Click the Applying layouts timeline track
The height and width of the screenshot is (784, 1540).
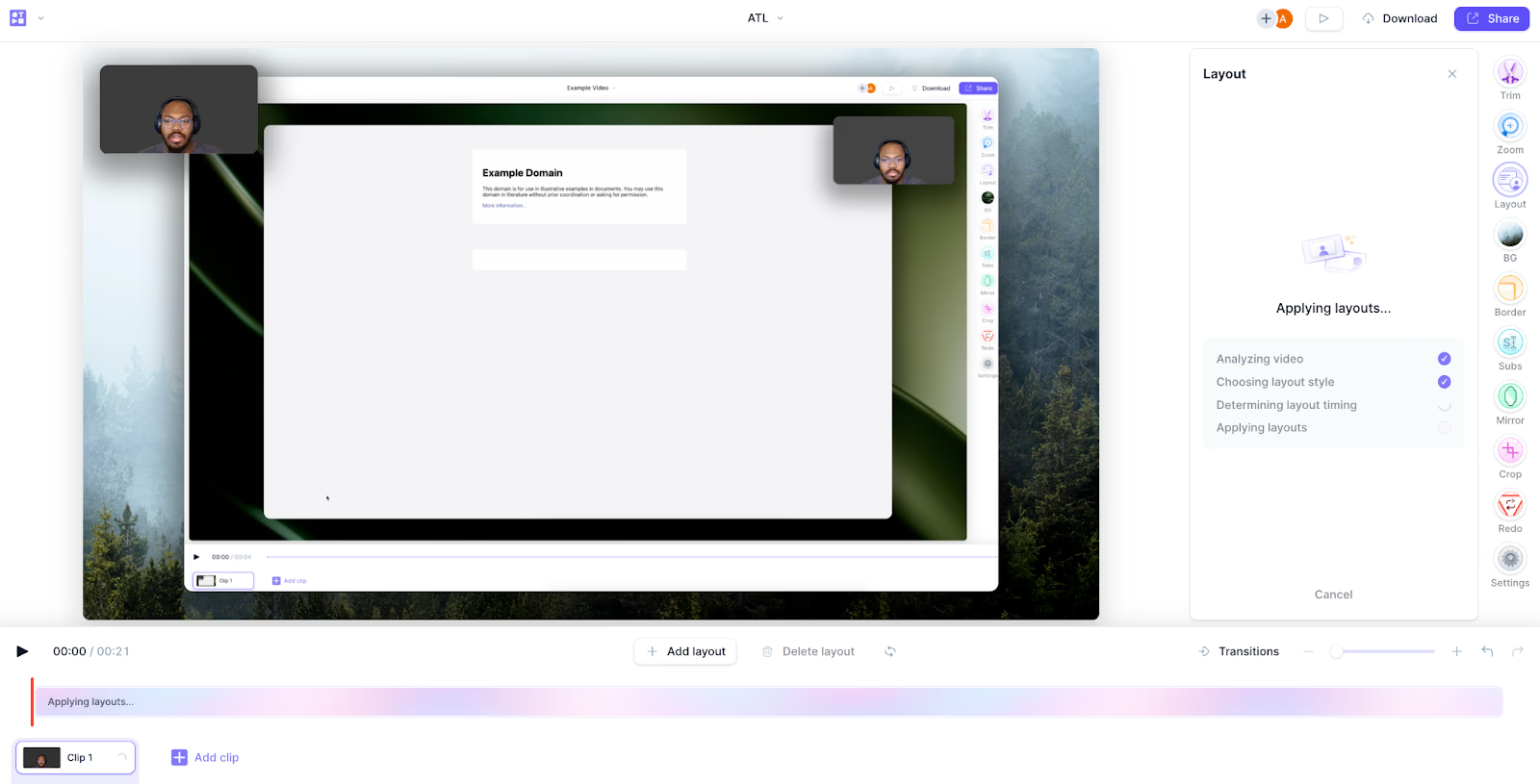point(769,701)
